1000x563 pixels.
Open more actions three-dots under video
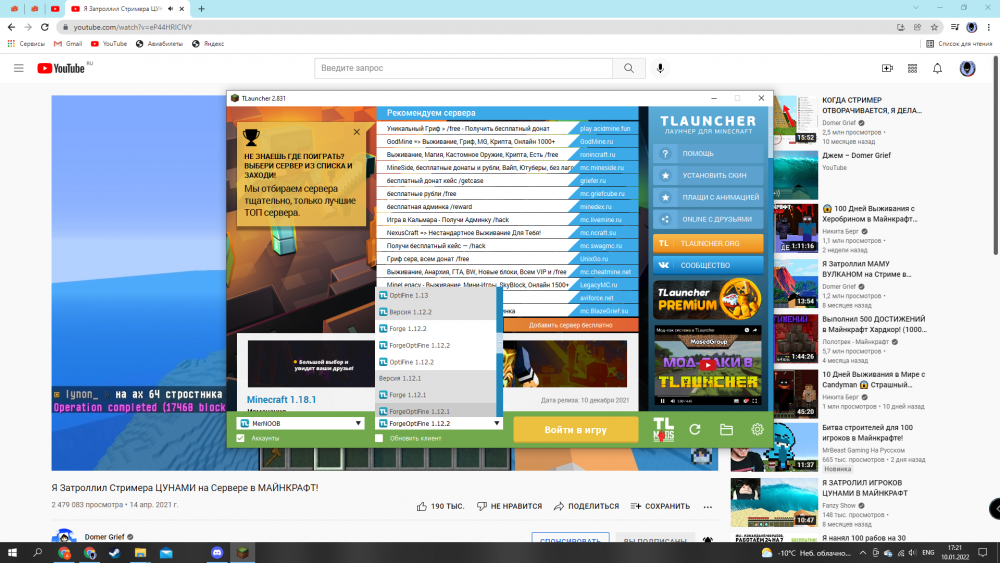[x=707, y=507]
